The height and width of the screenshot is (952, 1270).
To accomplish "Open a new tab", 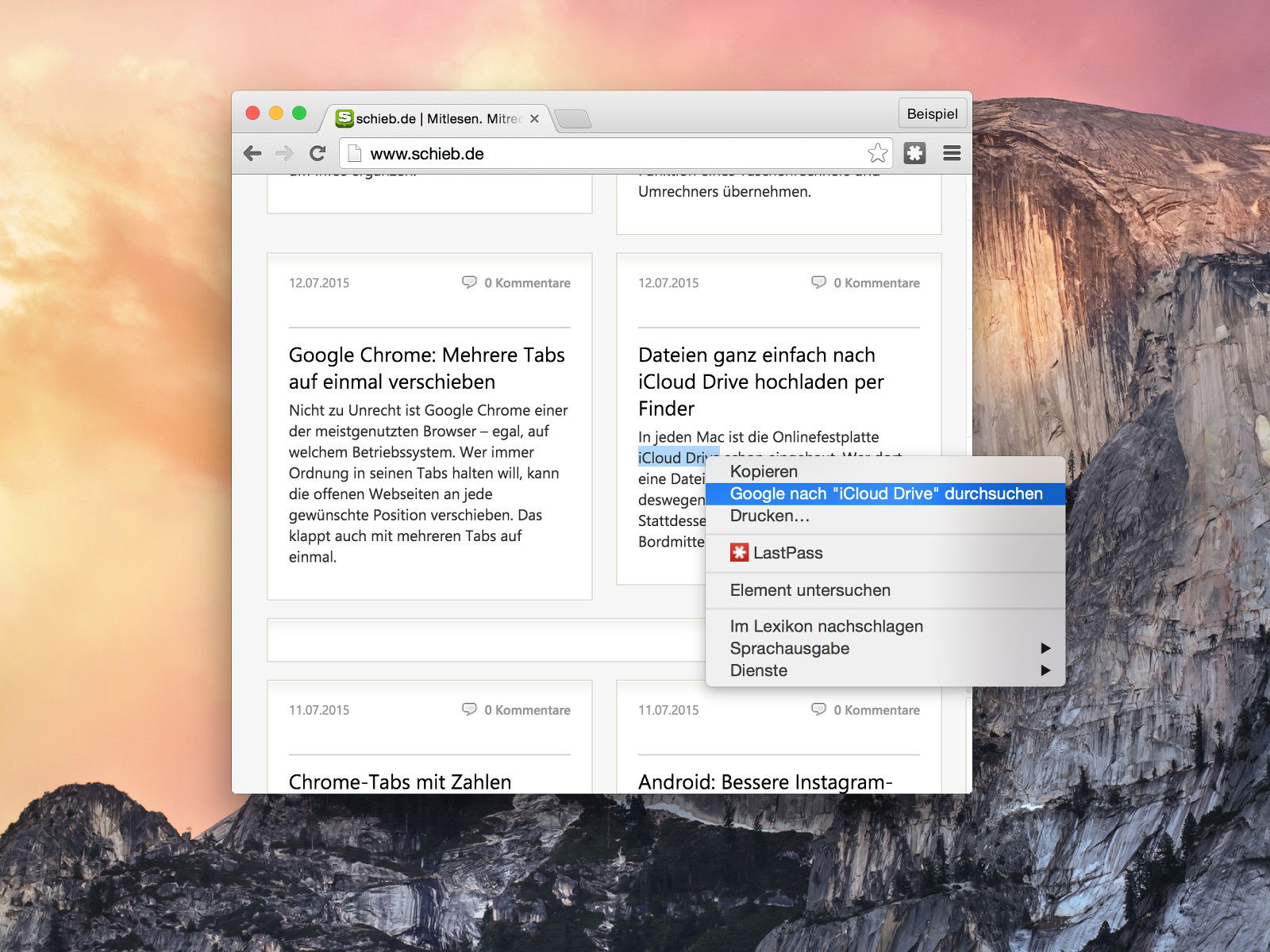I will coord(572,119).
